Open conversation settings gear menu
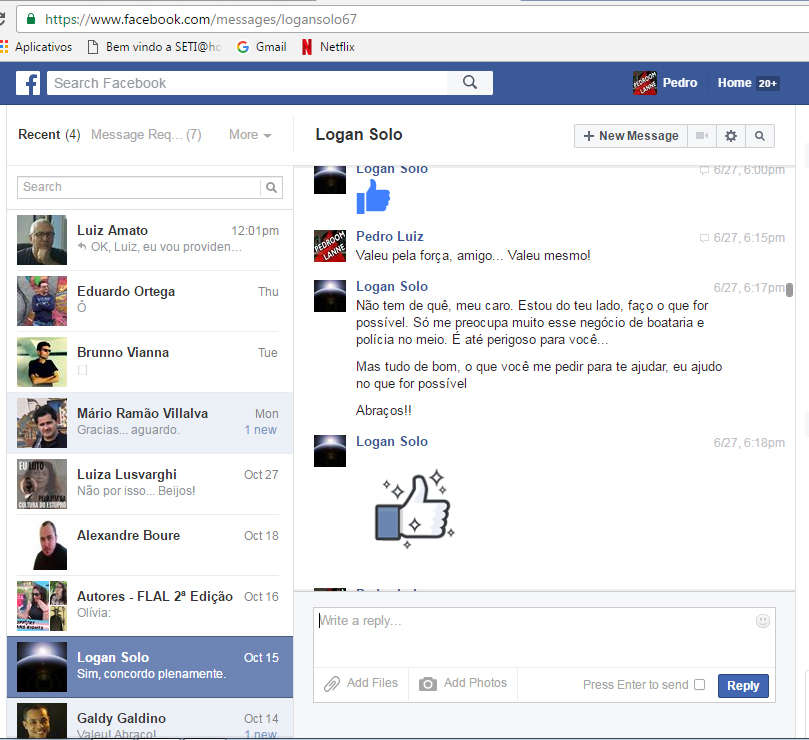The image size is (809, 740). pyautogui.click(x=731, y=136)
